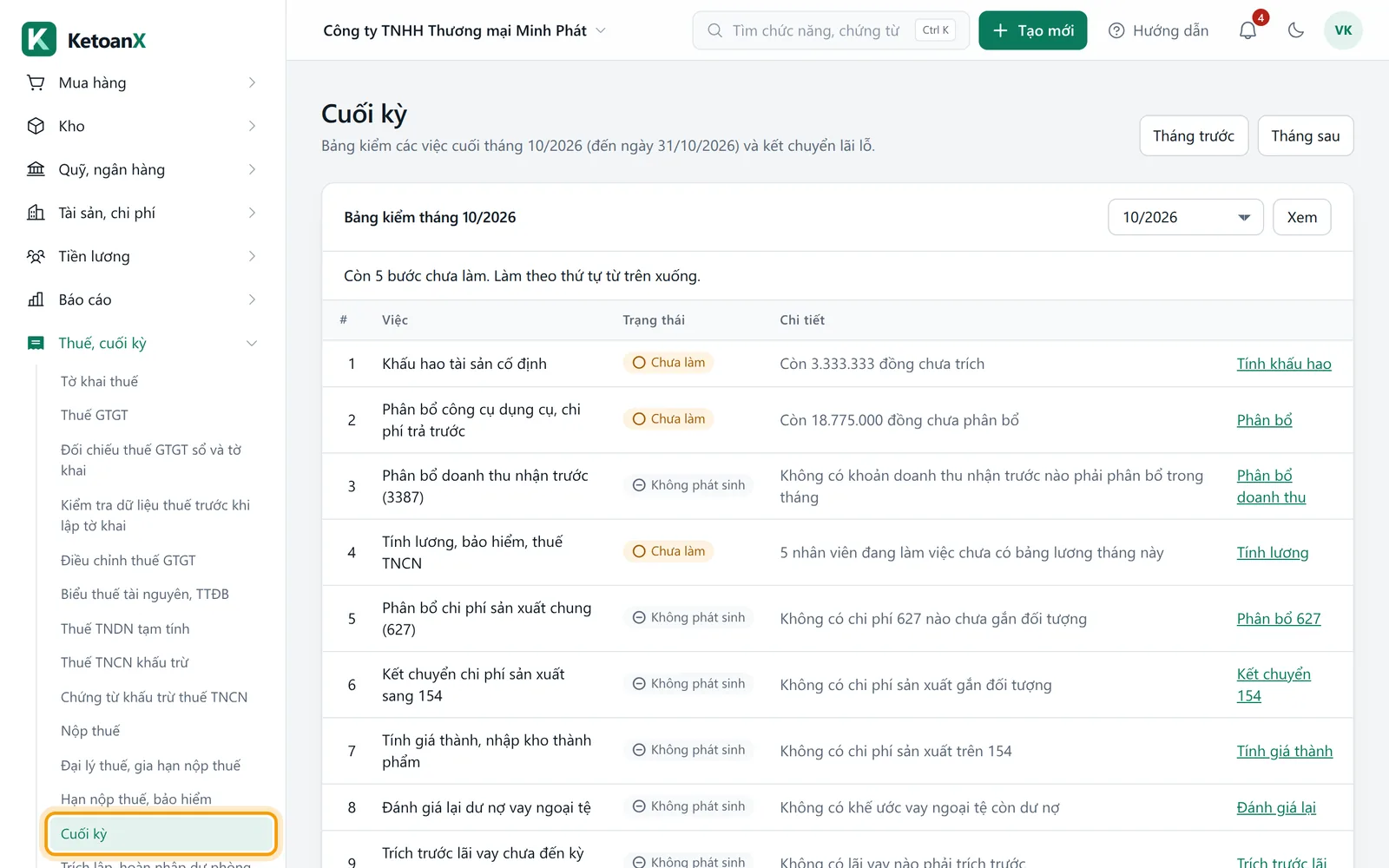This screenshot has height=868, width=1389.
Task: Click the KetoanX logo icon
Action: click(x=39, y=39)
